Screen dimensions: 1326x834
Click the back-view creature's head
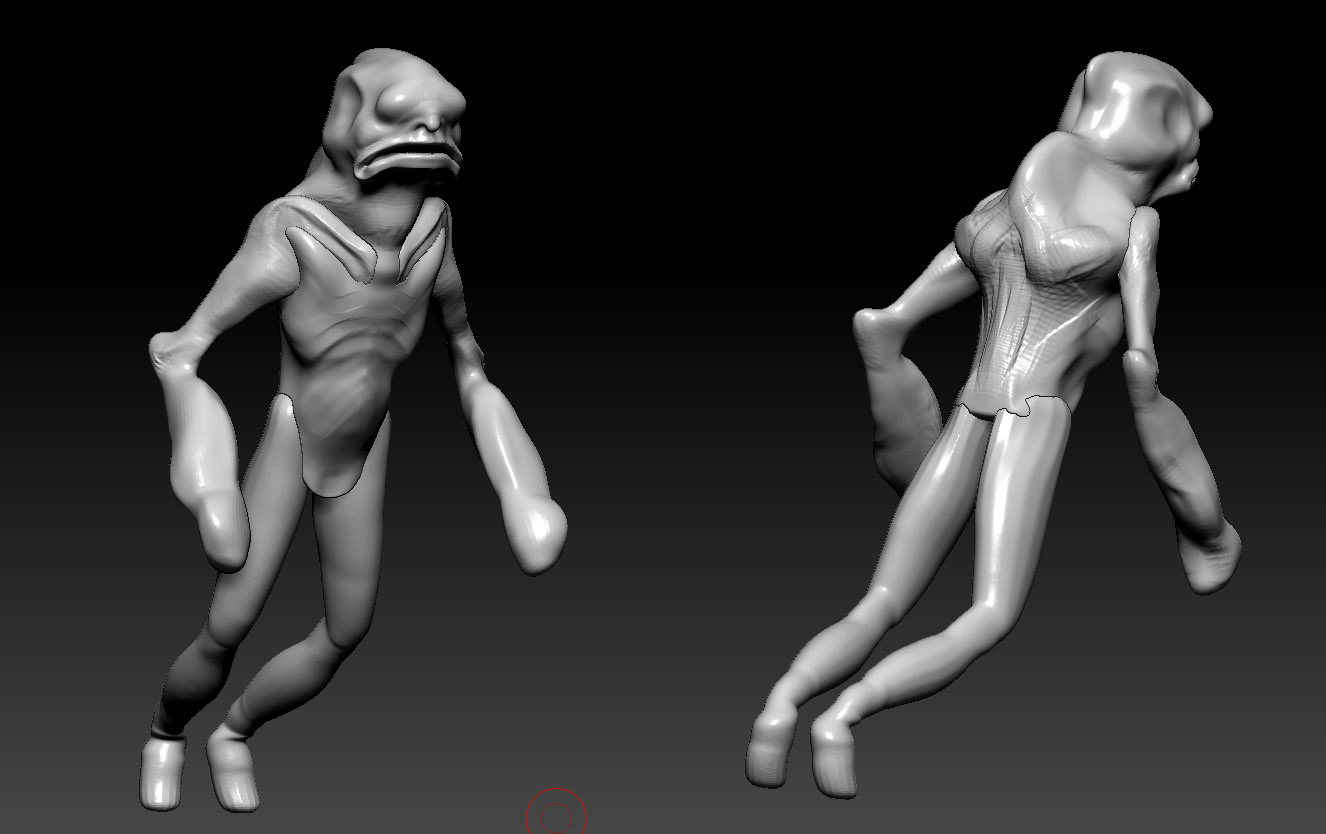(1138, 125)
